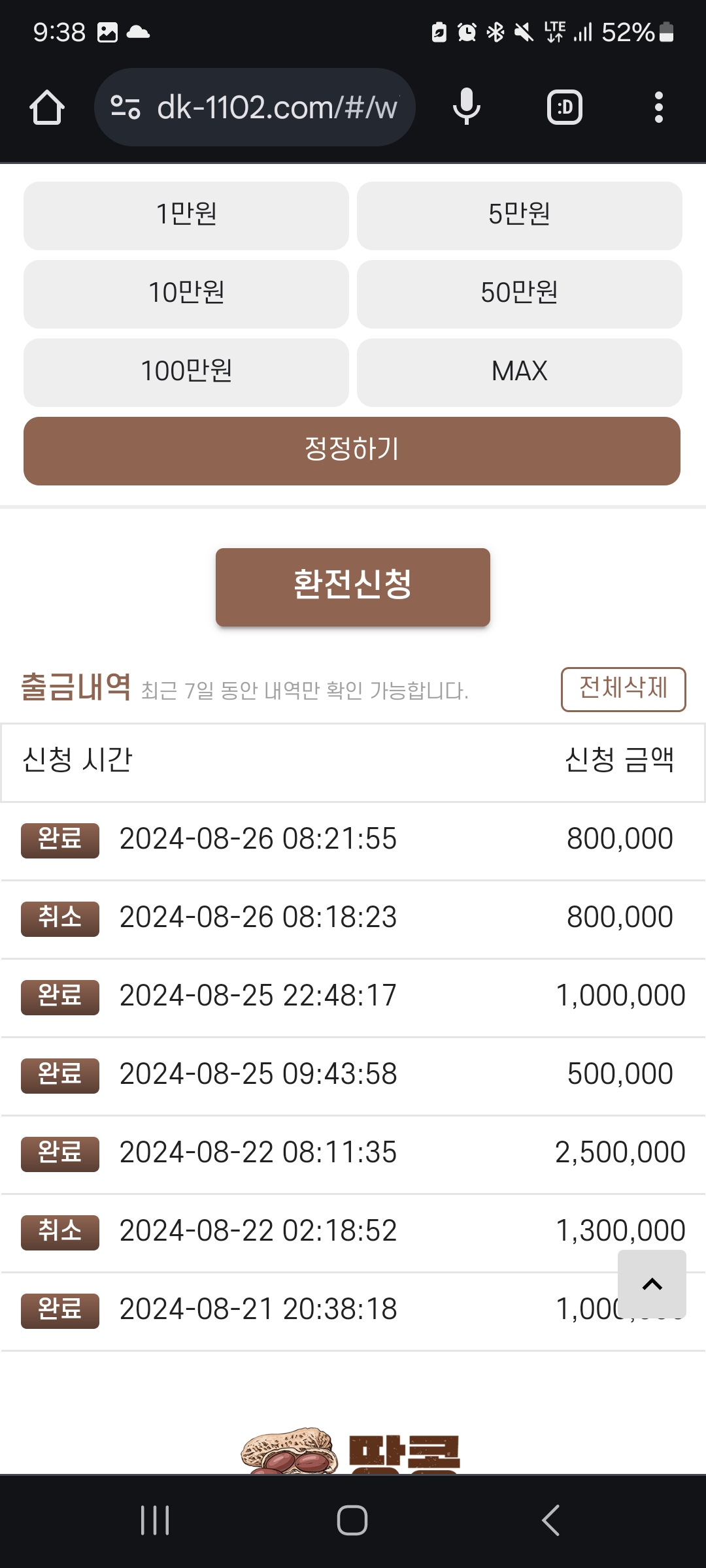Screen dimensions: 706x1568
Task: Pick the 100만원 amount button
Action: 186,372
